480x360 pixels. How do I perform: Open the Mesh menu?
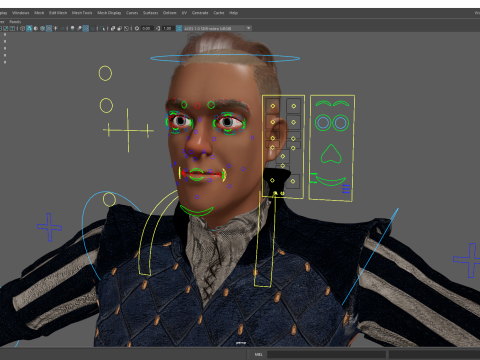(39, 13)
